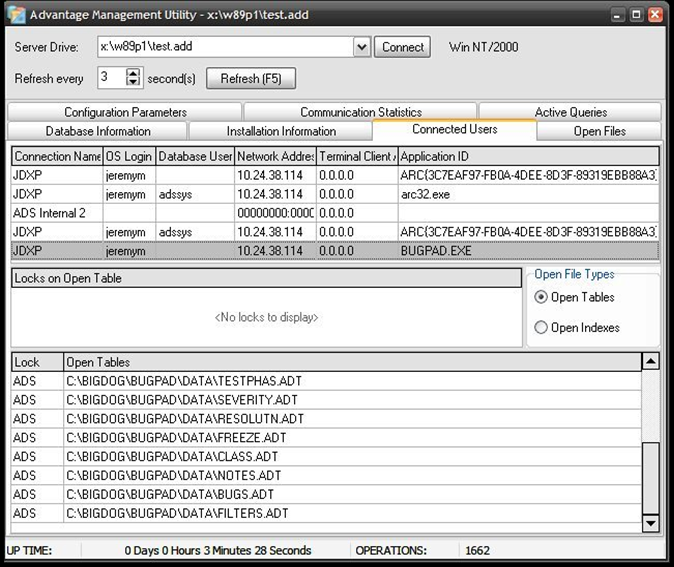
Task: Open the Communication Statistics tab
Action: 361,113
